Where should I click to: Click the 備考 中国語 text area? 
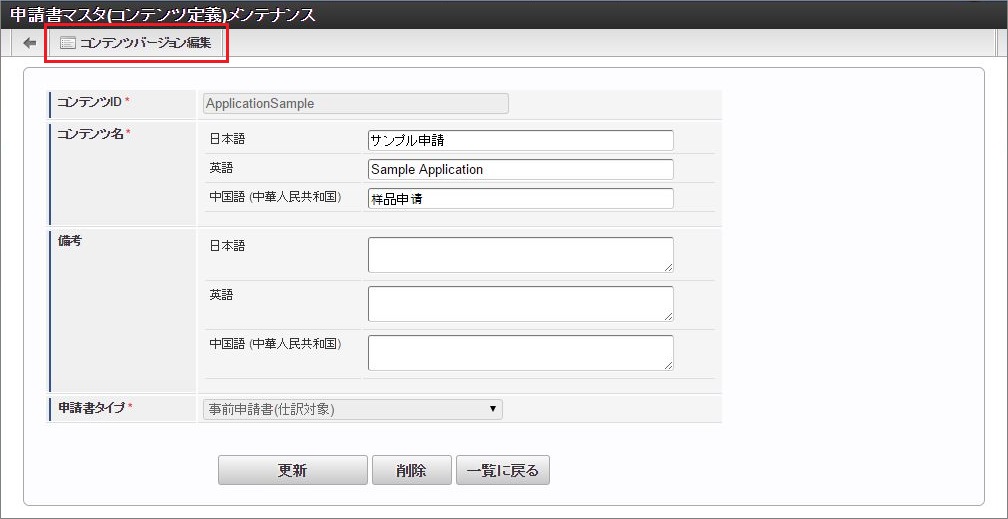(520, 352)
